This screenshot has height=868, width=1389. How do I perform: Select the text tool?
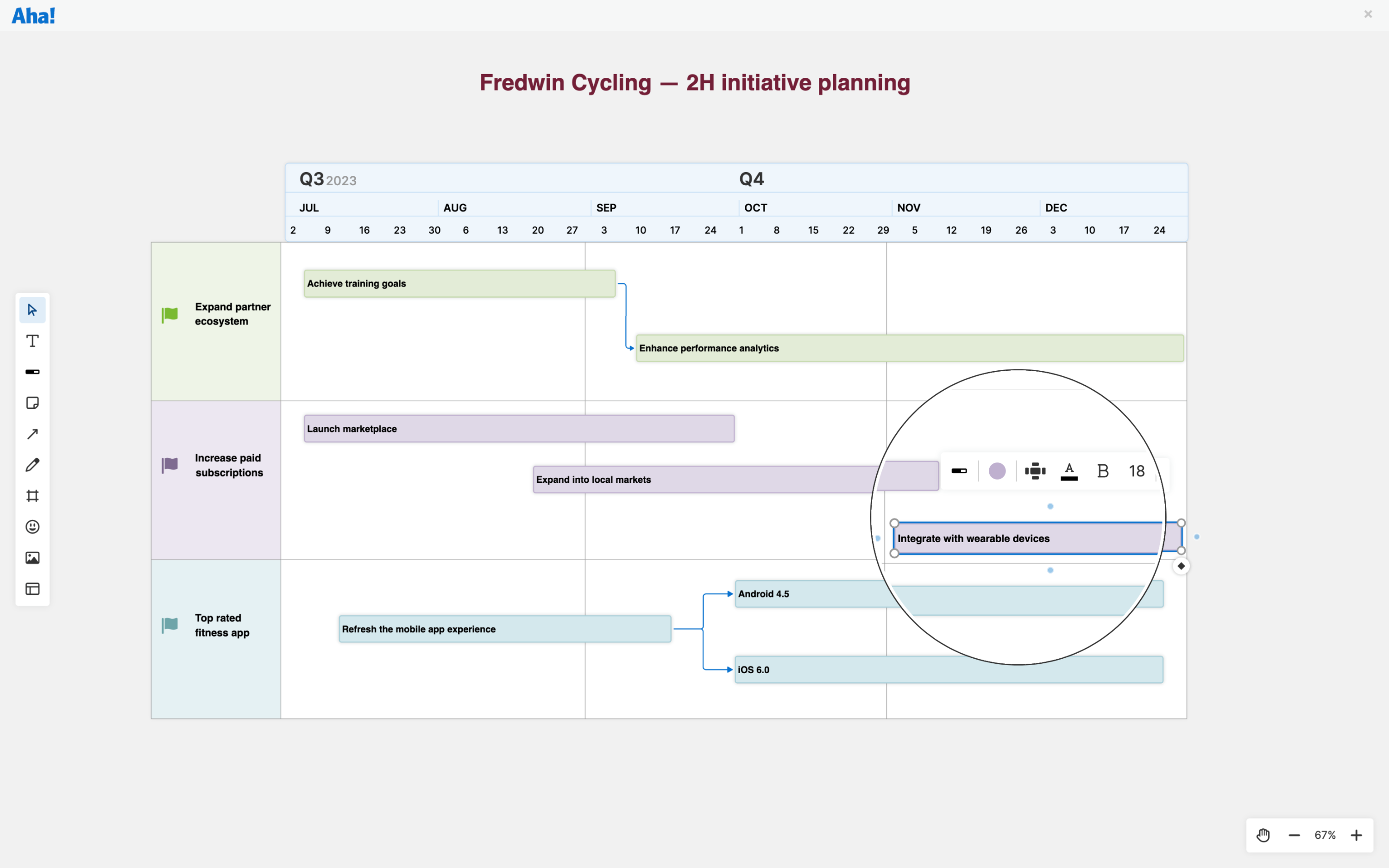point(32,341)
